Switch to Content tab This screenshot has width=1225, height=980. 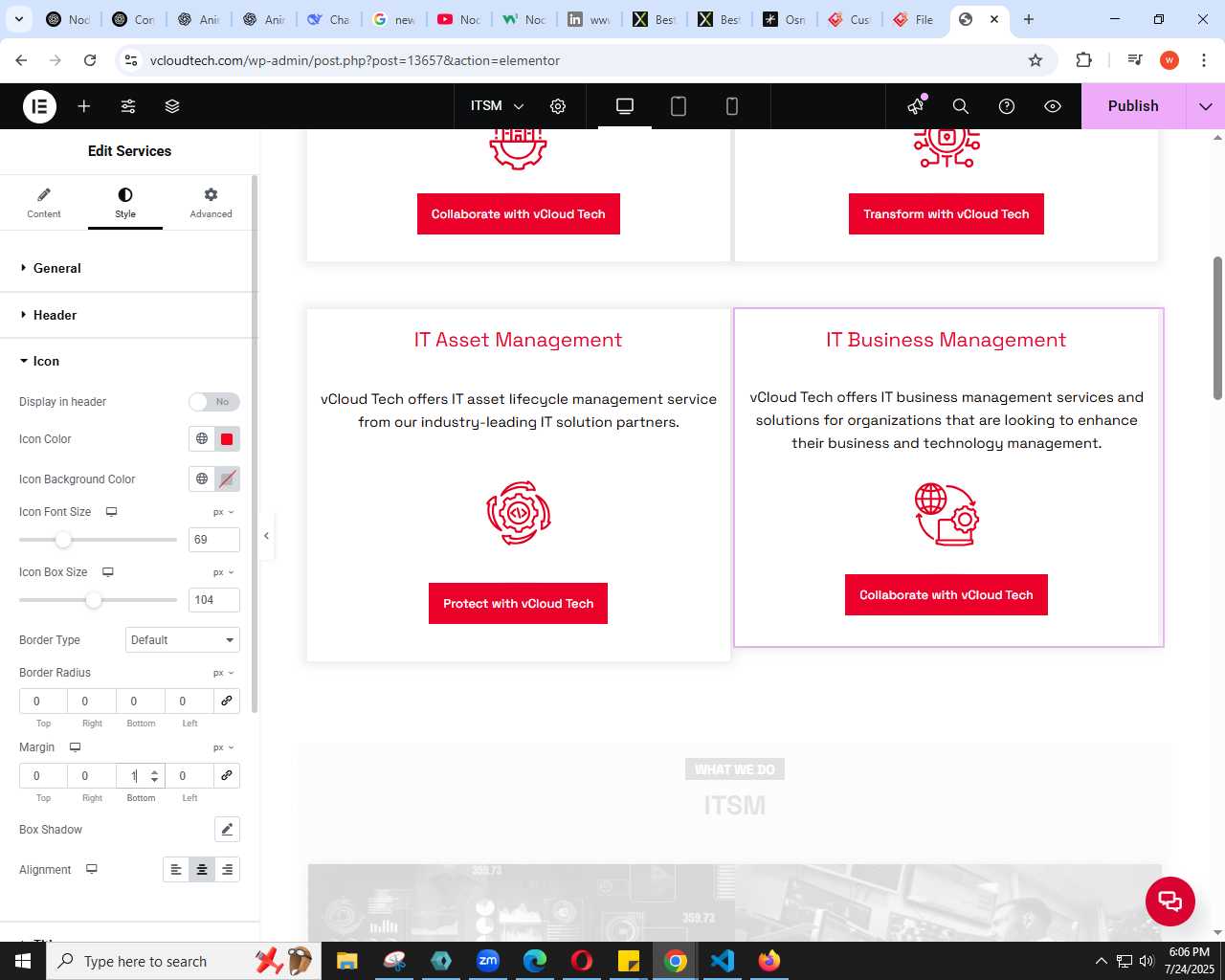tap(44, 203)
